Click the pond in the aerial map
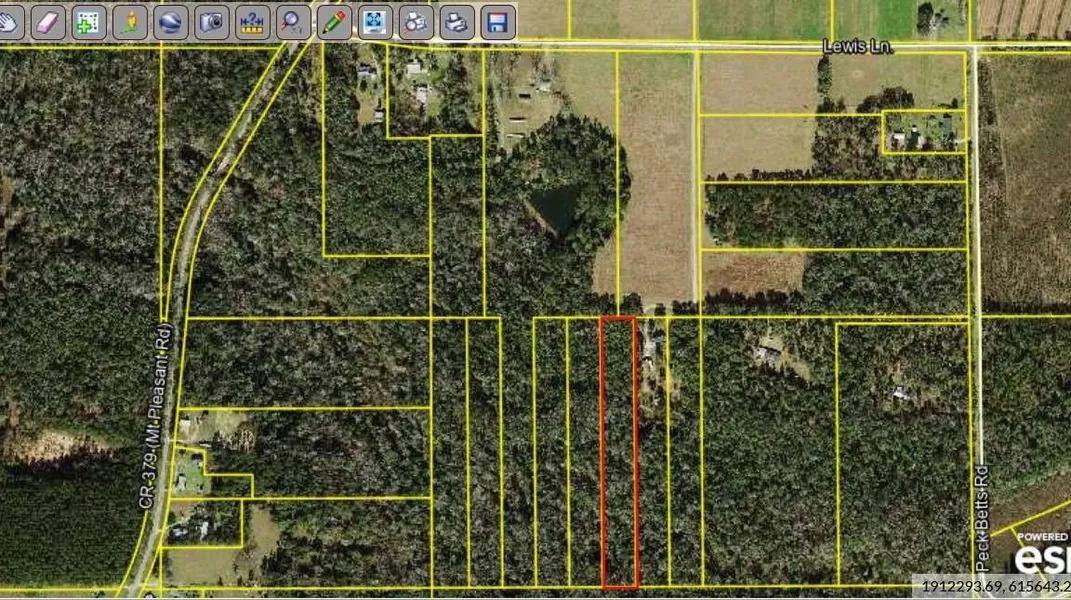The width and height of the screenshot is (1071, 600). tap(553, 209)
